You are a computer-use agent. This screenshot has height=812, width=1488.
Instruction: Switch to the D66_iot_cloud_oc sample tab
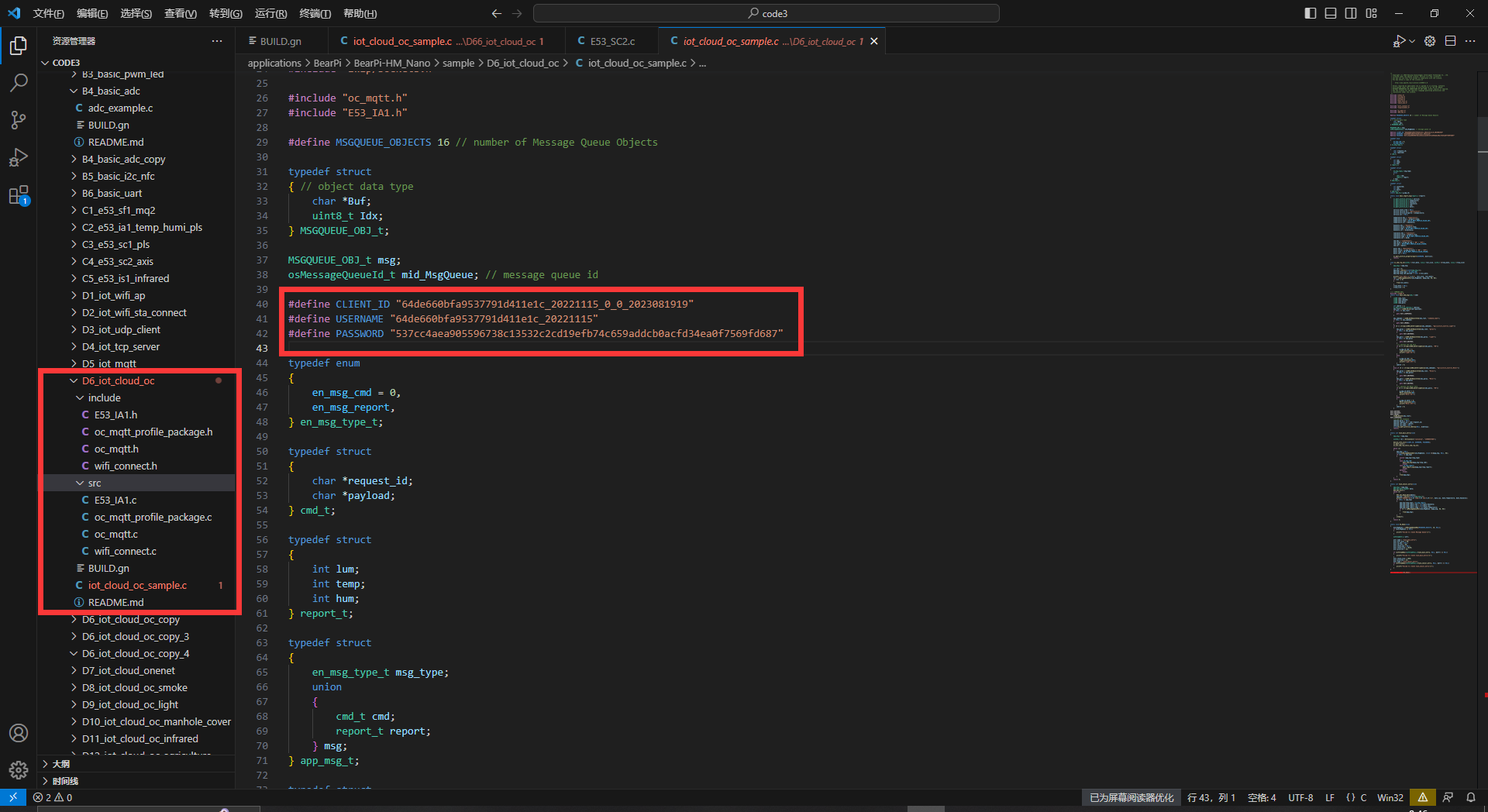click(x=447, y=41)
